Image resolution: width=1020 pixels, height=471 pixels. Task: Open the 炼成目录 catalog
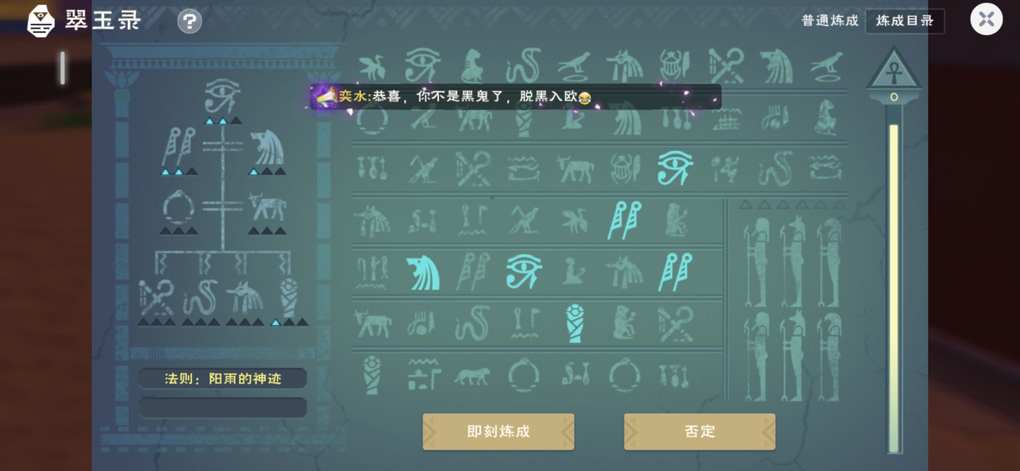[x=905, y=21]
